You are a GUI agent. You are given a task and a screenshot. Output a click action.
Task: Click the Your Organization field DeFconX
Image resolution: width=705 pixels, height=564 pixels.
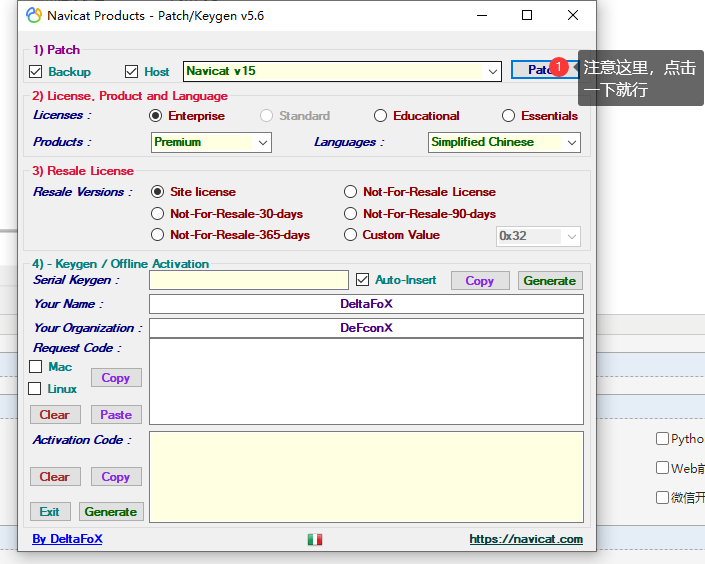[x=366, y=328]
